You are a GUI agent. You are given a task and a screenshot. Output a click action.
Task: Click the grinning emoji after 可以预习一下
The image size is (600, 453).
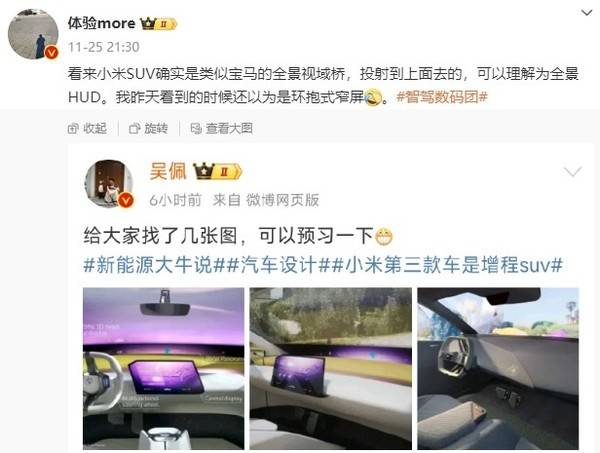click(x=384, y=236)
